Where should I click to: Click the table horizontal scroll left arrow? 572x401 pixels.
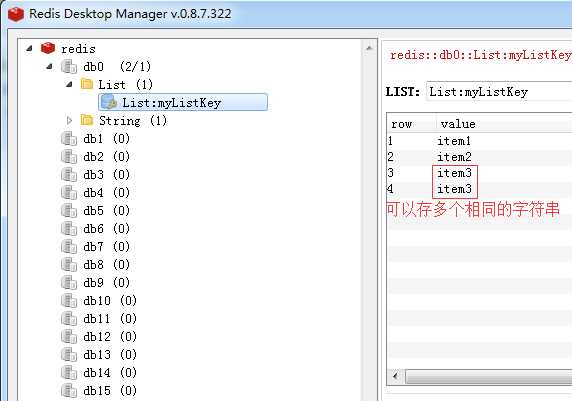pos(395,376)
